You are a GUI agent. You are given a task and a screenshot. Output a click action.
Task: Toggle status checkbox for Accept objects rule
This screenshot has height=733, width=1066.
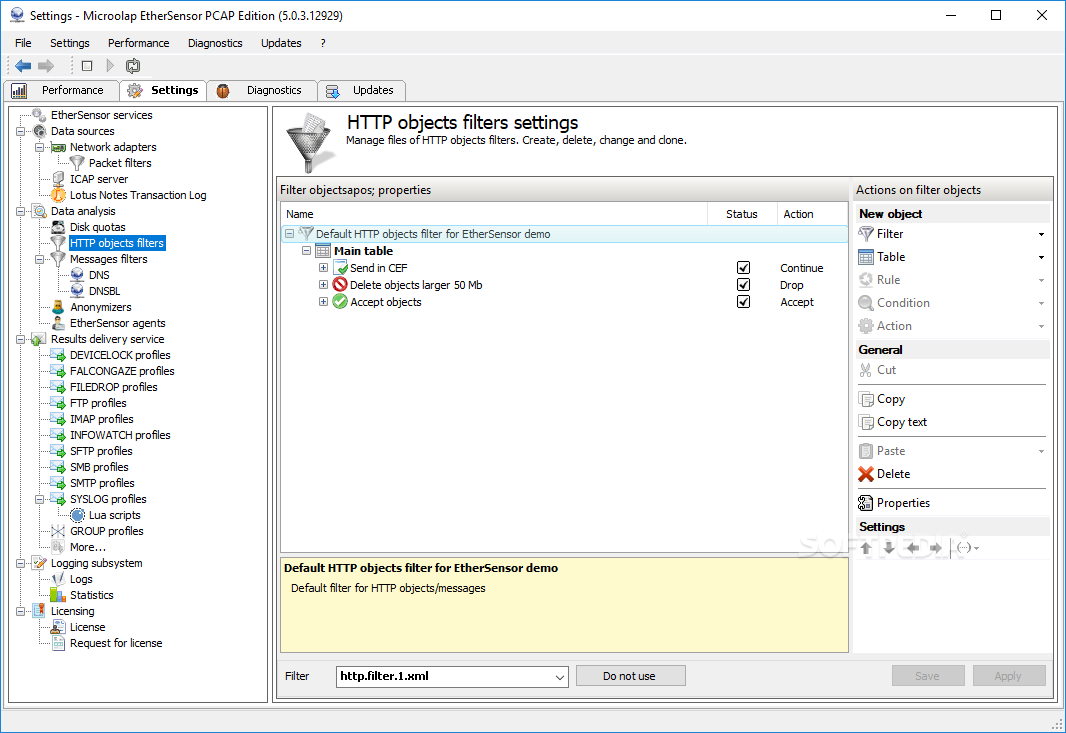[744, 302]
